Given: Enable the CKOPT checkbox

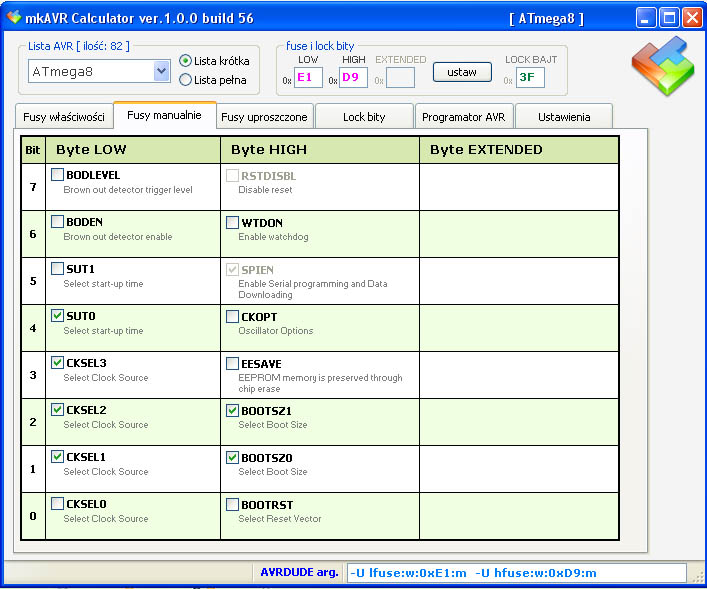Looking at the screenshot, I should [232, 317].
